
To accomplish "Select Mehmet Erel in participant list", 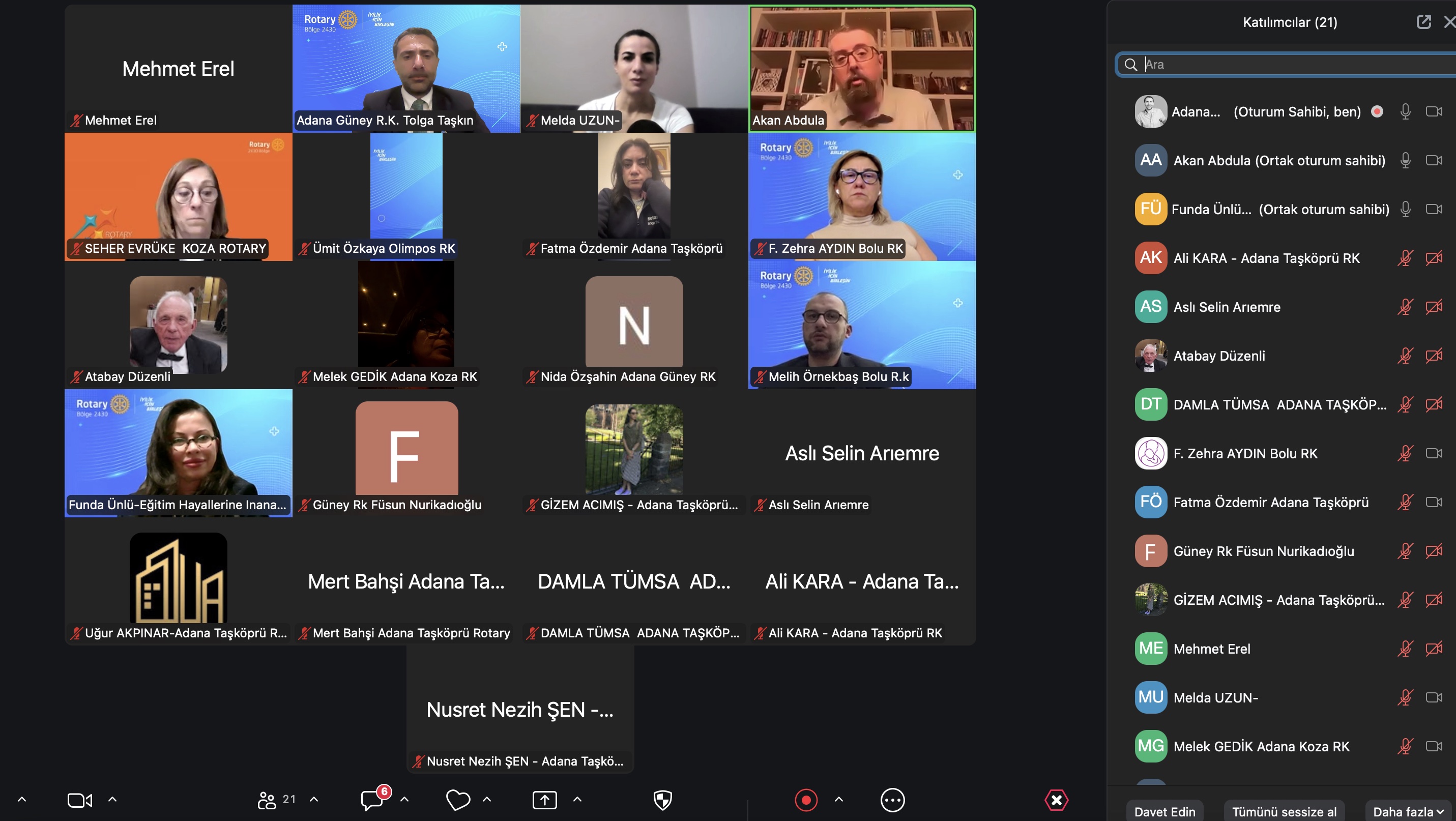I will (x=1211, y=649).
